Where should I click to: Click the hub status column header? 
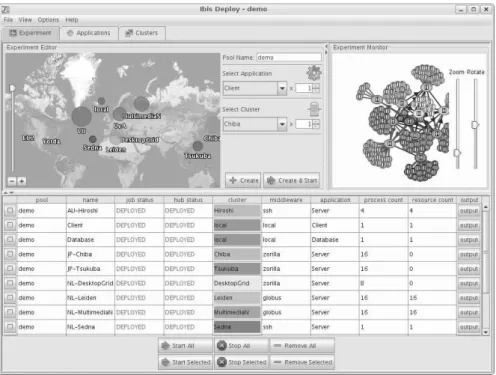[x=188, y=200]
